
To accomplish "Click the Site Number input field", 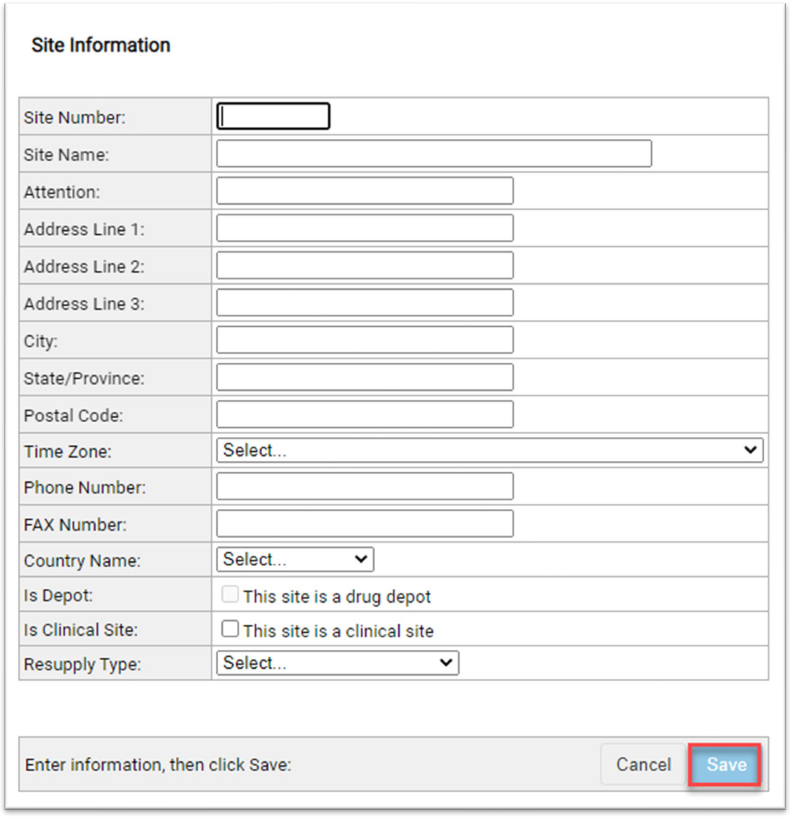I will click(273, 117).
